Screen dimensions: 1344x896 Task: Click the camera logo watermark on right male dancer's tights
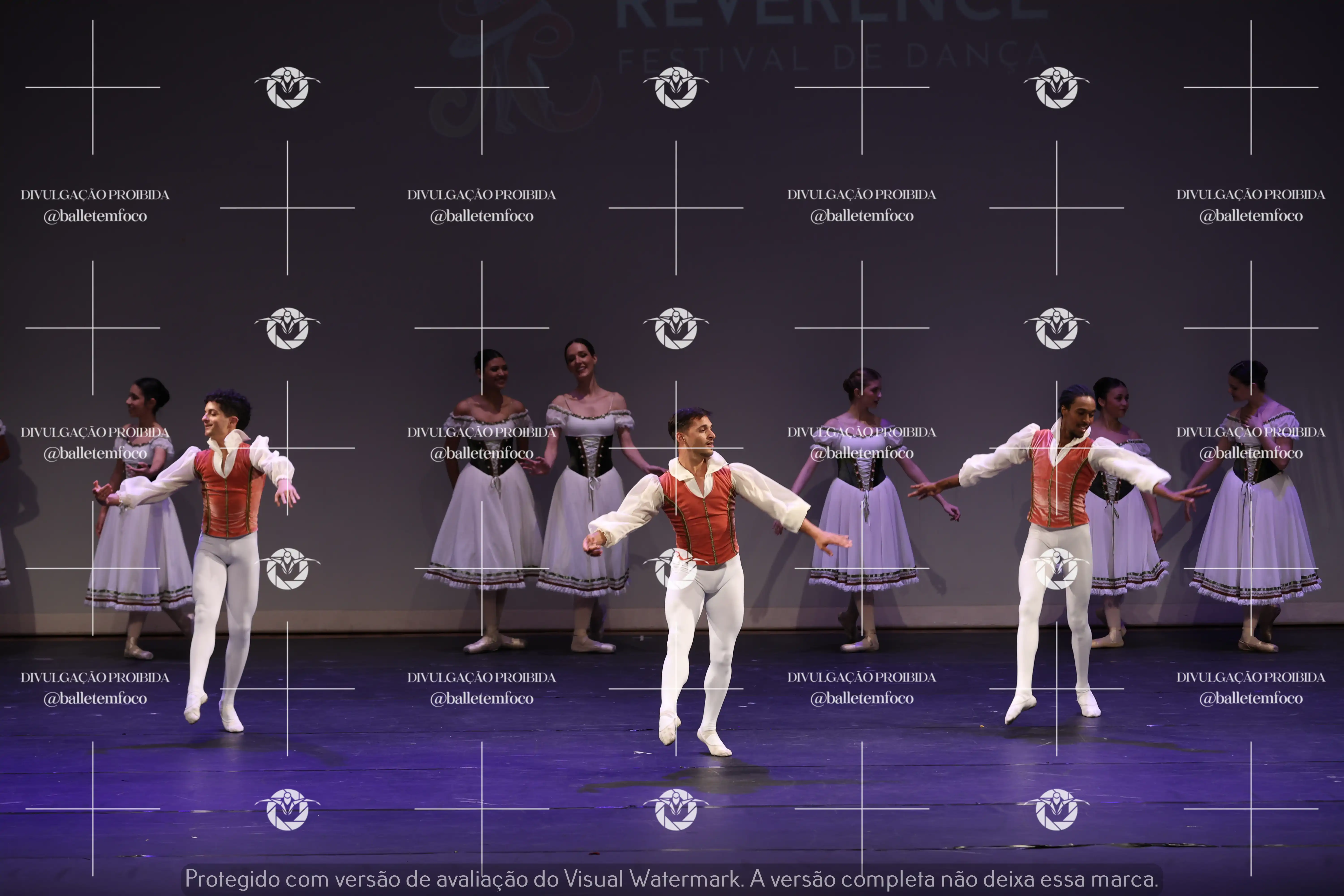point(1057,569)
